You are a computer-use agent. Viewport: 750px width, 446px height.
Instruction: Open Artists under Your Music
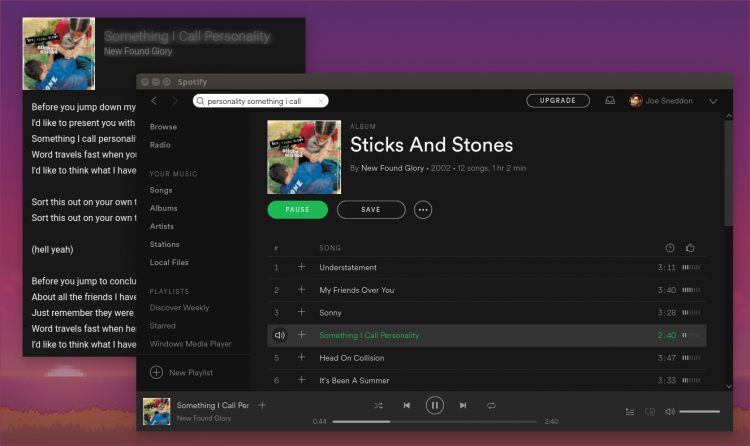[161, 226]
